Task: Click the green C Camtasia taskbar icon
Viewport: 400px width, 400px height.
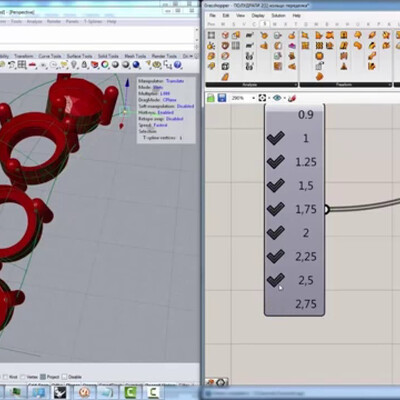Action: pos(131,392)
